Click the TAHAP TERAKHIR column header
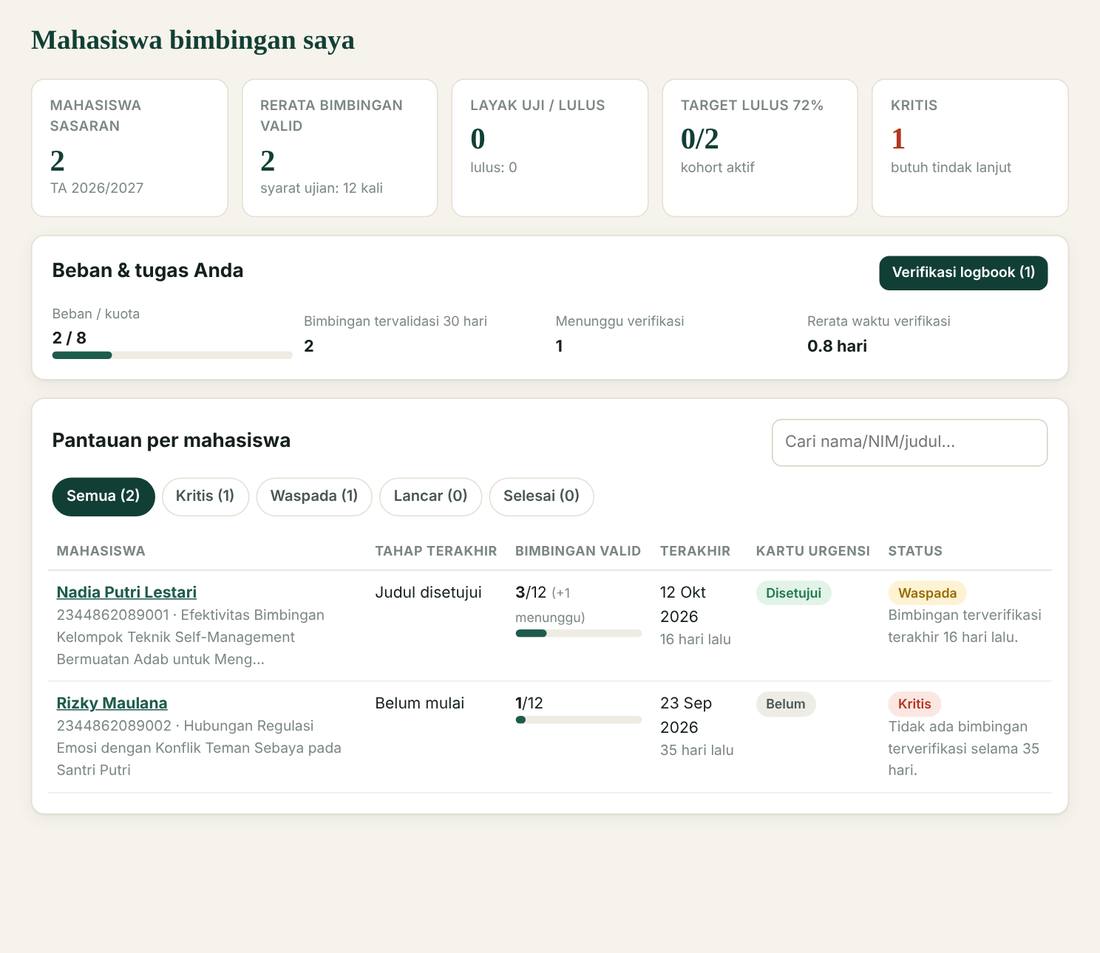This screenshot has height=953, width=1100. click(x=436, y=551)
